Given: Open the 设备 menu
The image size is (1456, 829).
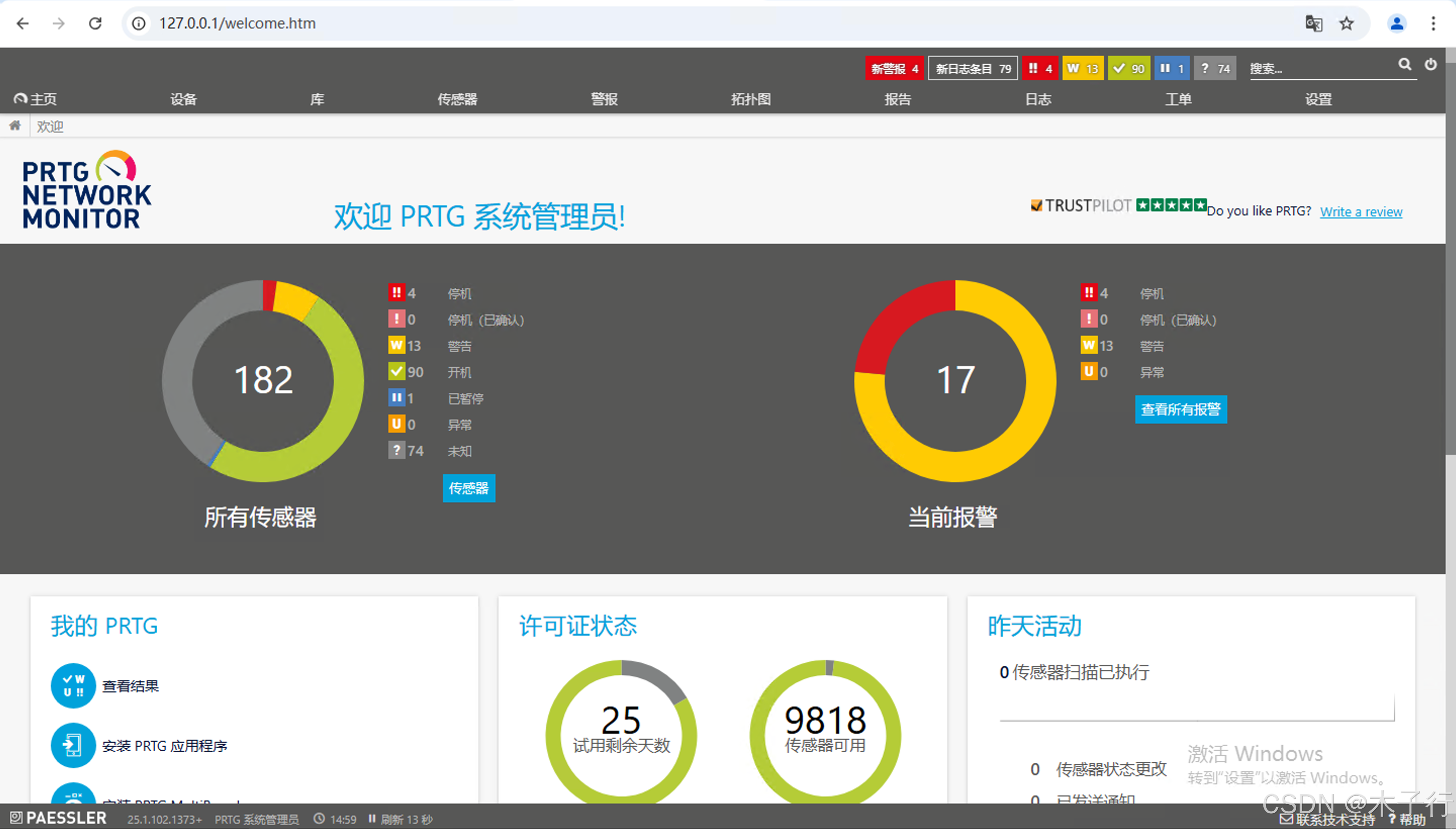Looking at the screenshot, I should 184,99.
